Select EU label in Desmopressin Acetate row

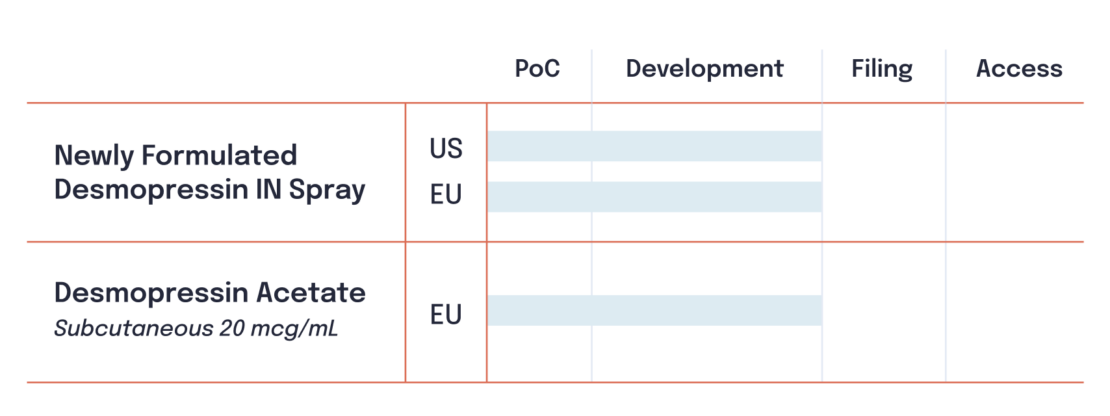[x=445, y=315]
